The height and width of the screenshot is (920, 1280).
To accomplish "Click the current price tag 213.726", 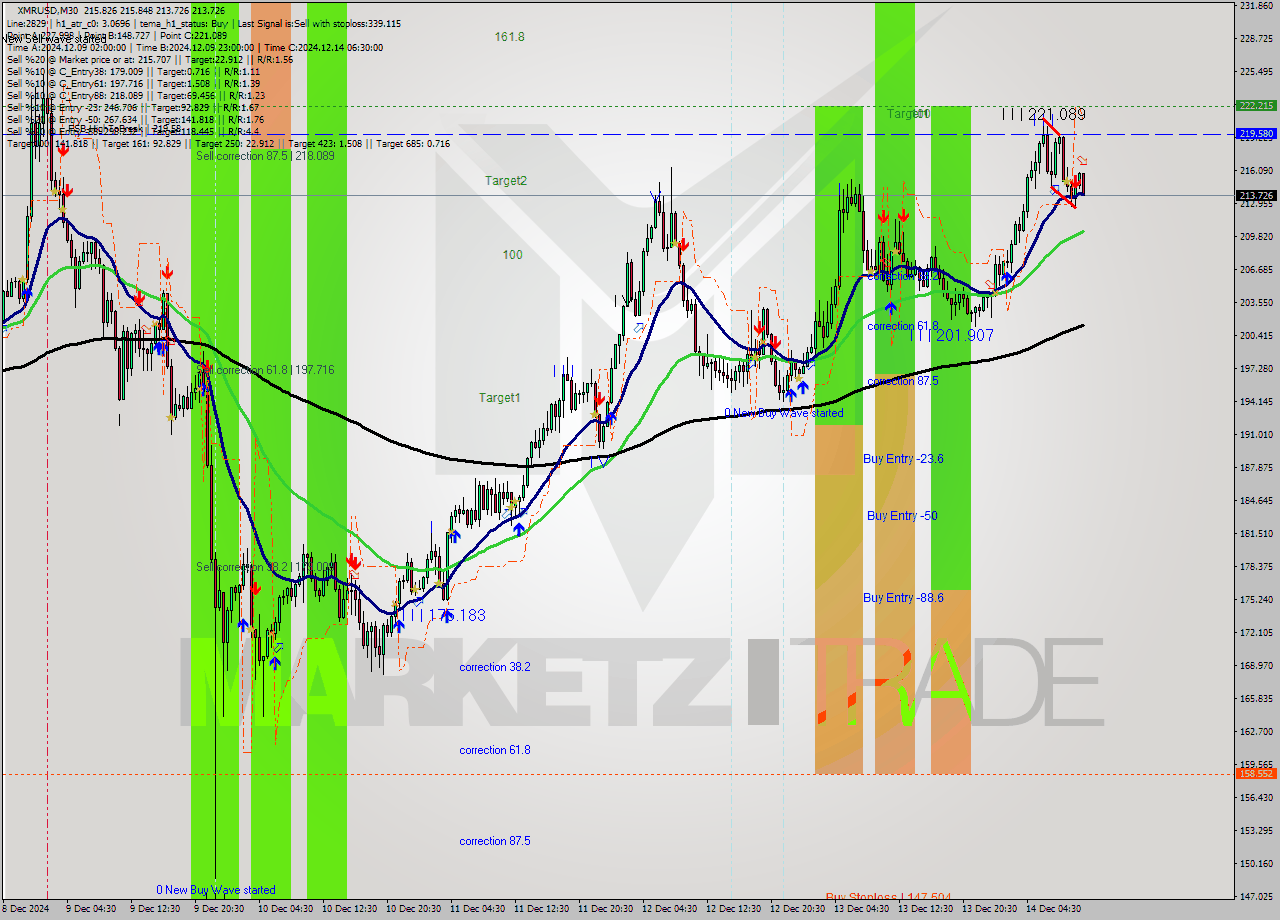I will 1256,195.
